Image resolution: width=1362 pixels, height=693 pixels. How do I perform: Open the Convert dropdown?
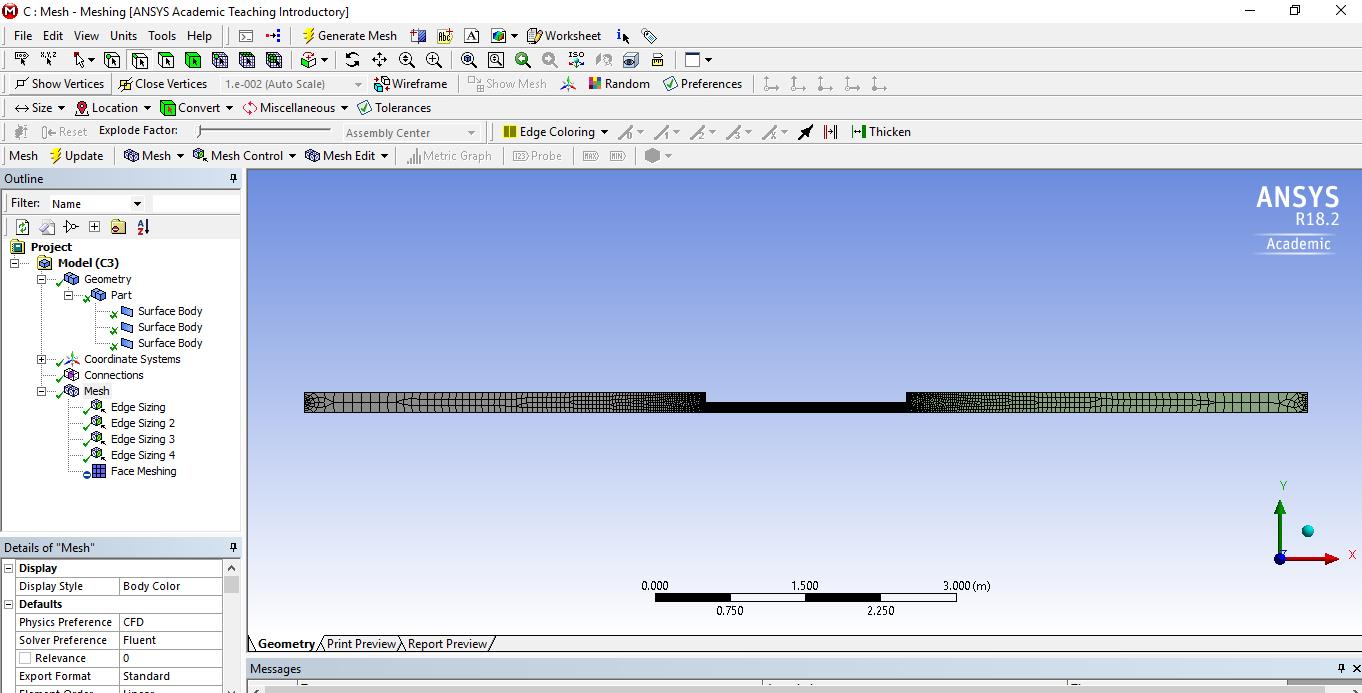point(197,108)
